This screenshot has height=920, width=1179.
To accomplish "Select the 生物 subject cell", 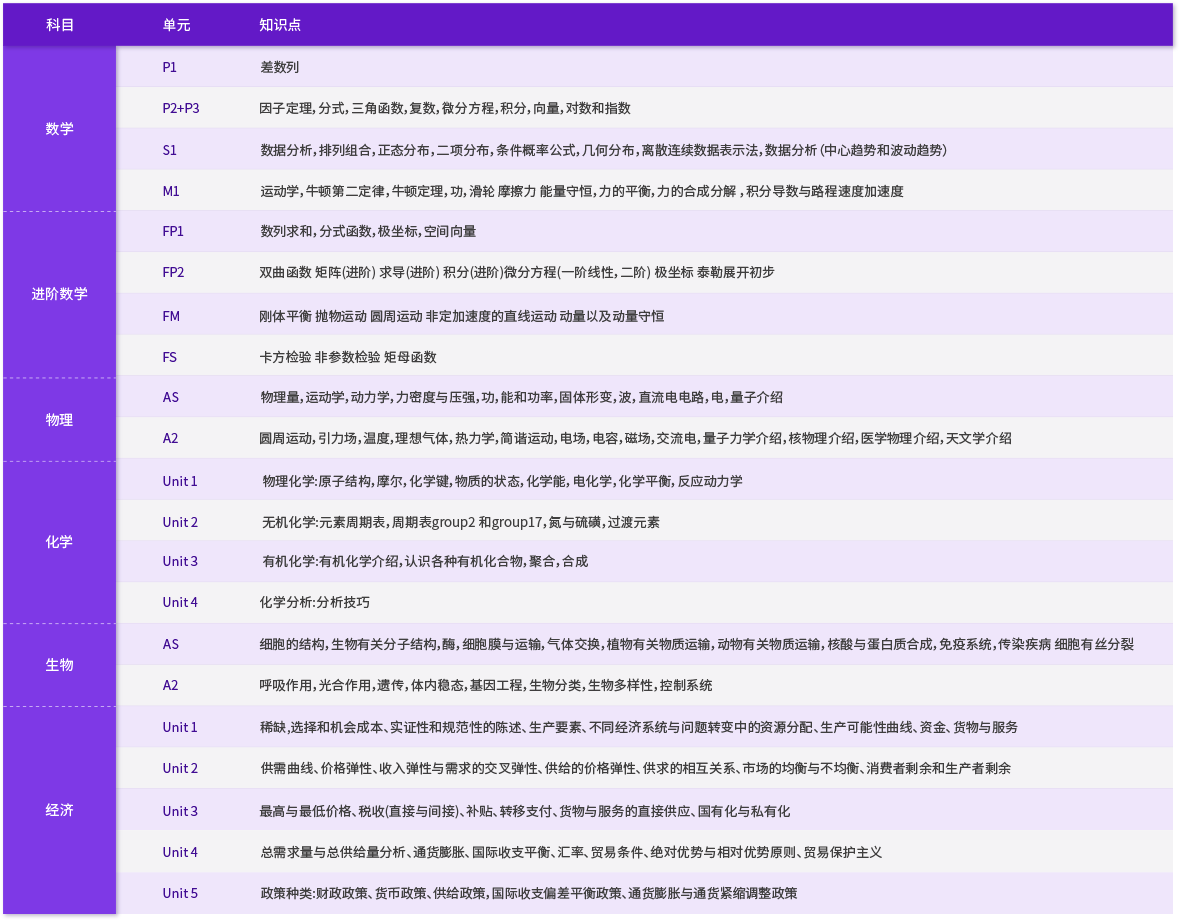I will pos(60,665).
